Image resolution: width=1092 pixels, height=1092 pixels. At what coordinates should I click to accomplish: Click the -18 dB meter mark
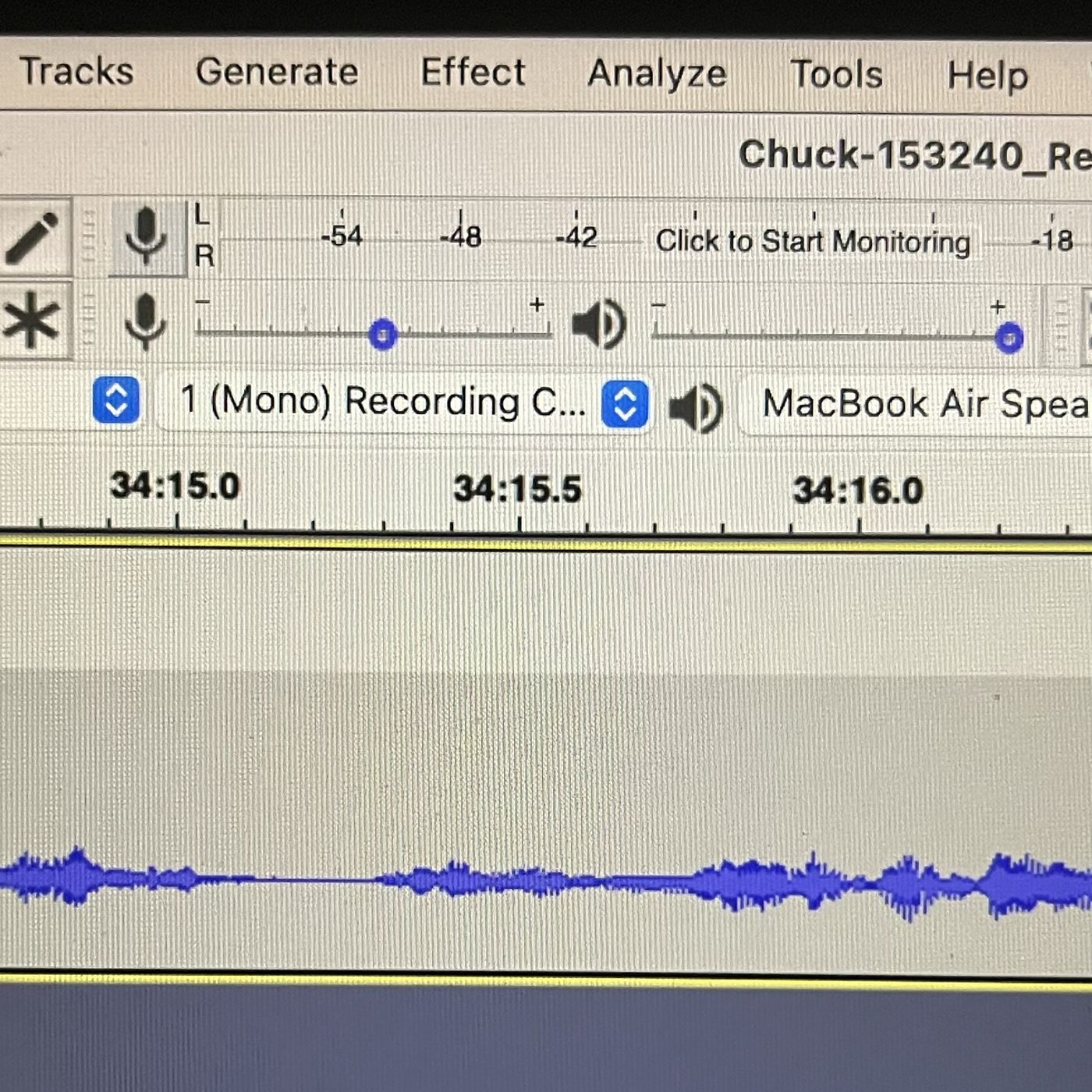point(1052,240)
